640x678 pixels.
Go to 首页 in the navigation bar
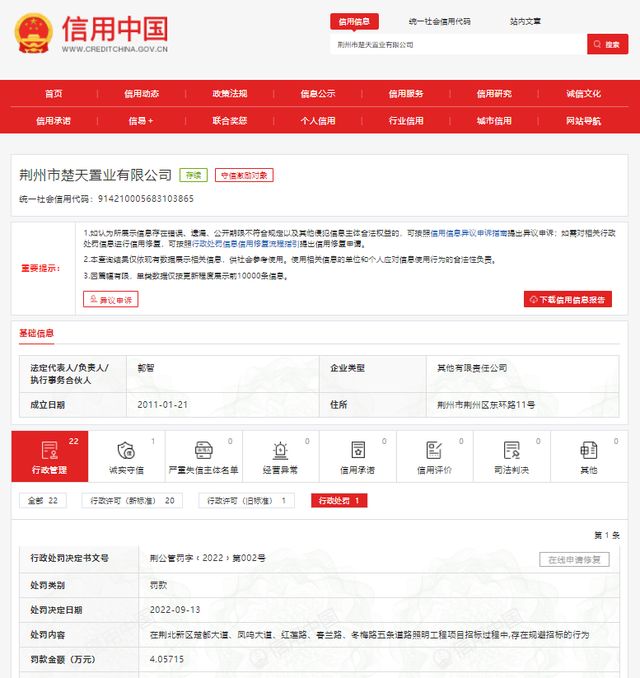click(54, 93)
